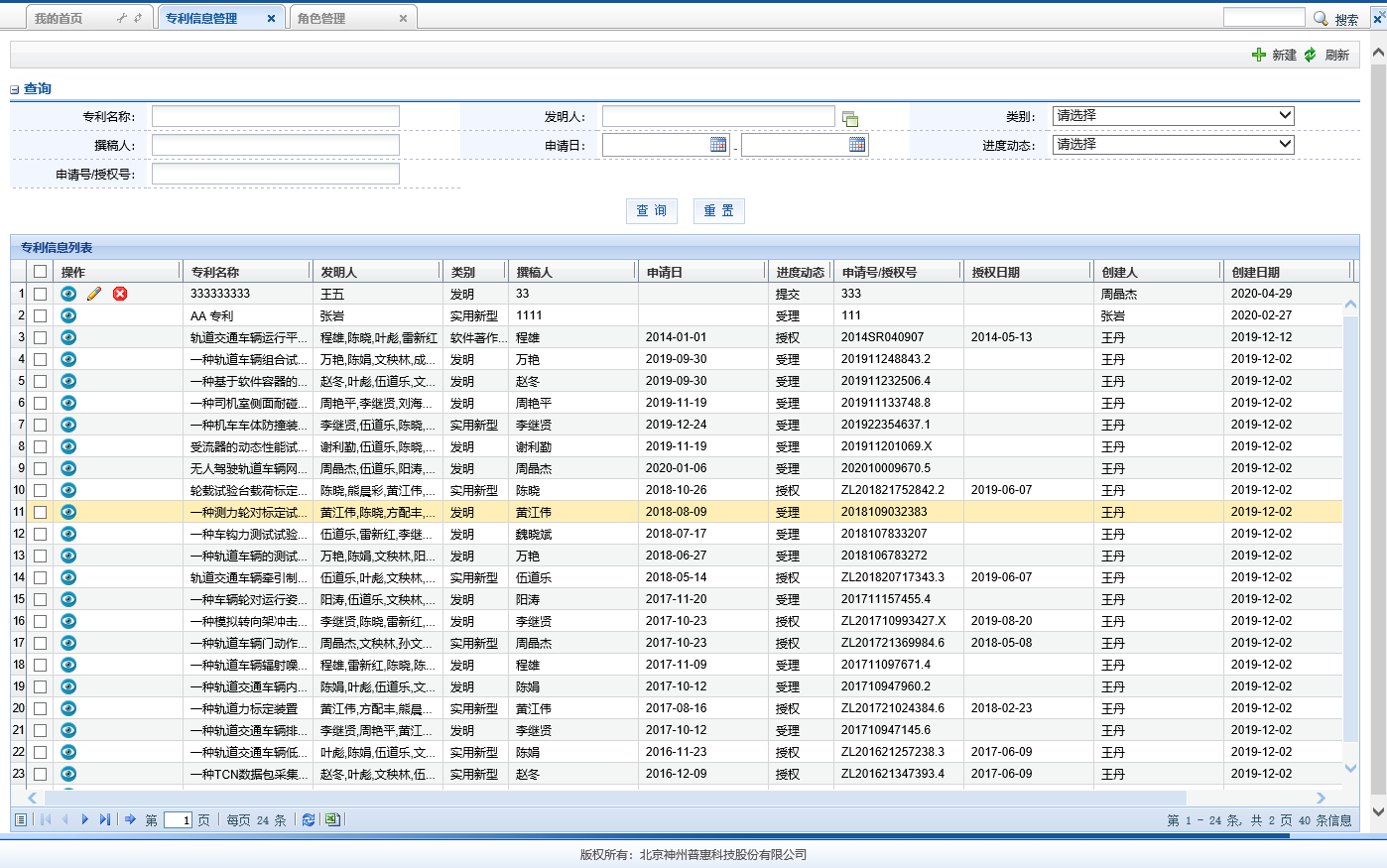Viewport: 1387px width, 868px height.
Task: Check the box for row ZL201820717343.3
Action: (40, 577)
